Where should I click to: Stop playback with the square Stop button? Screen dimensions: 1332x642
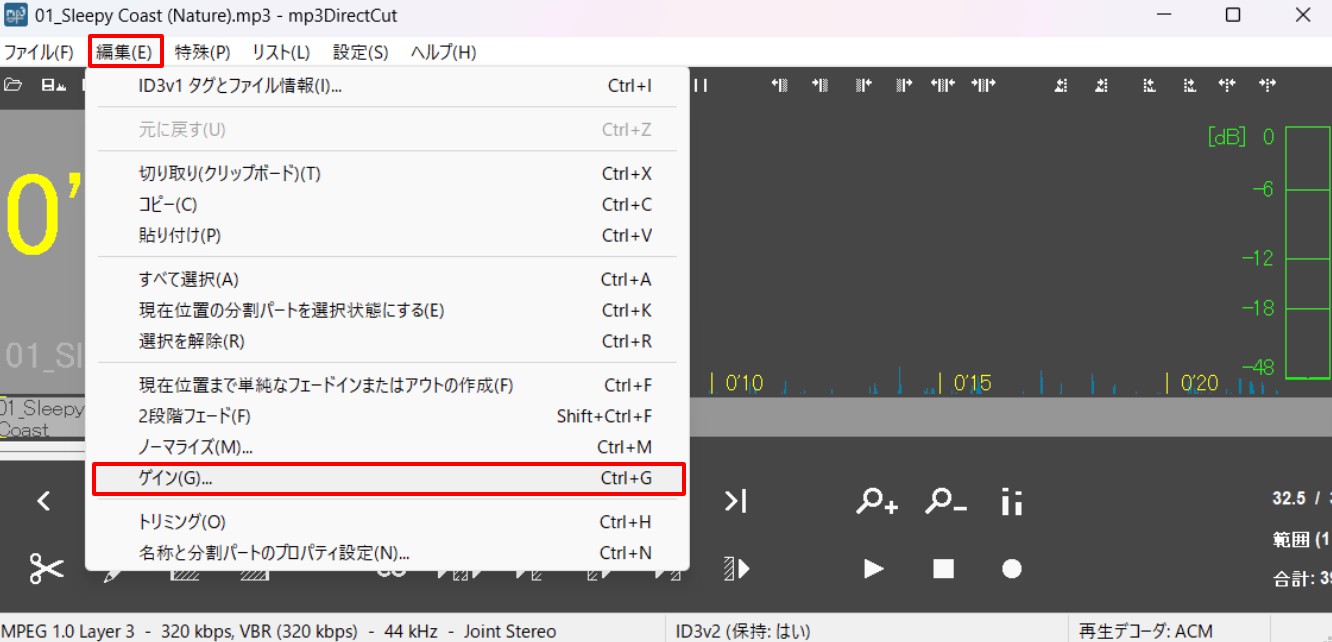point(943,568)
